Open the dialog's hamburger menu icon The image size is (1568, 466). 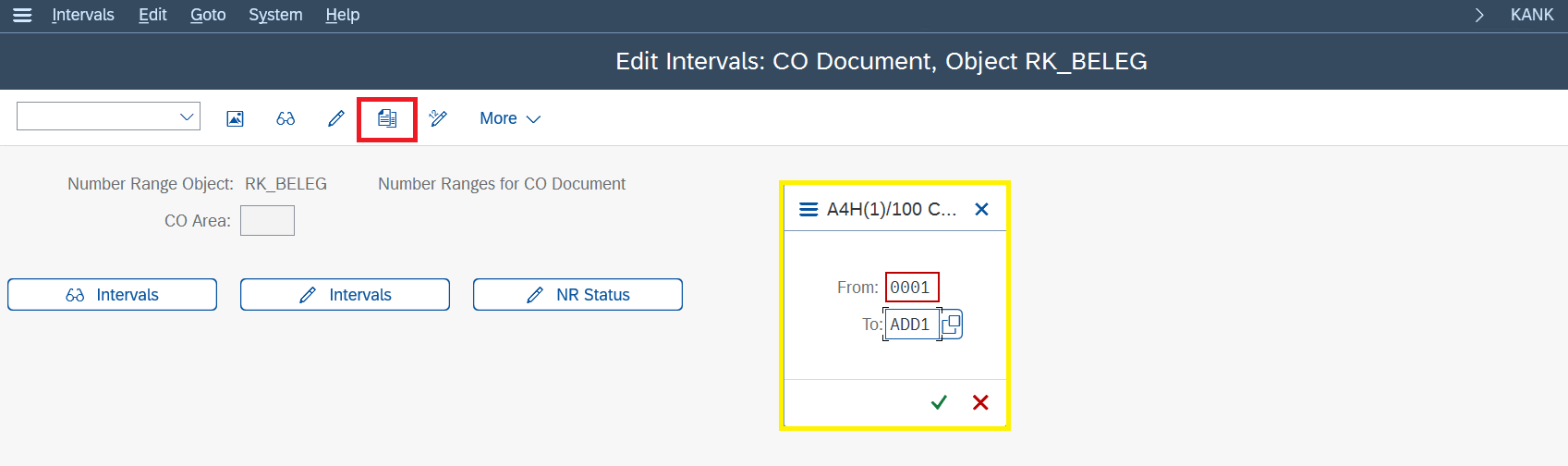point(808,210)
